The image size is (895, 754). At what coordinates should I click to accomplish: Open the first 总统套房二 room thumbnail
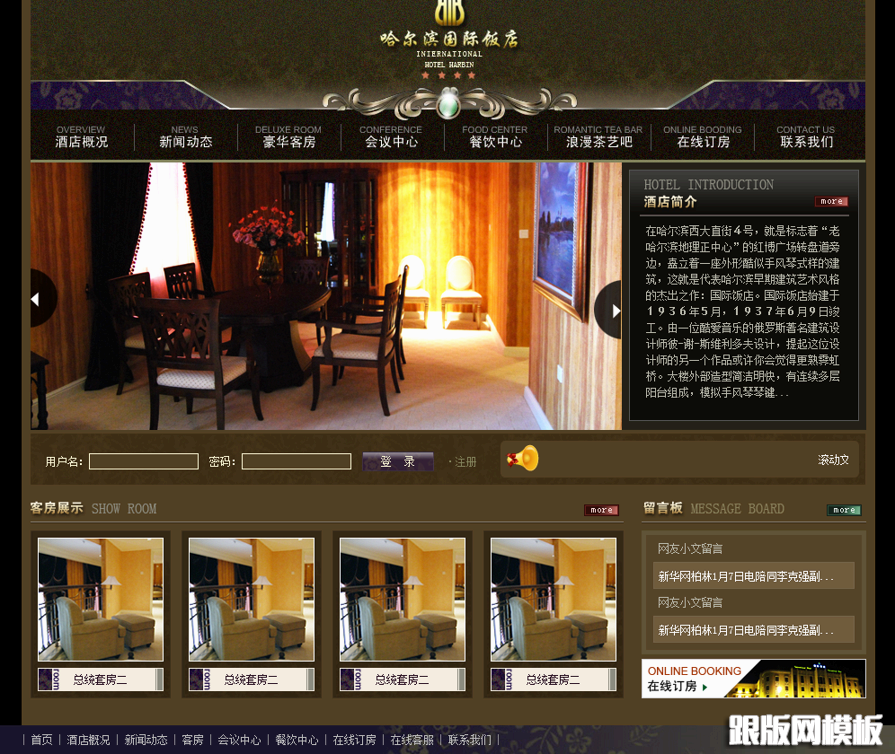coord(100,598)
